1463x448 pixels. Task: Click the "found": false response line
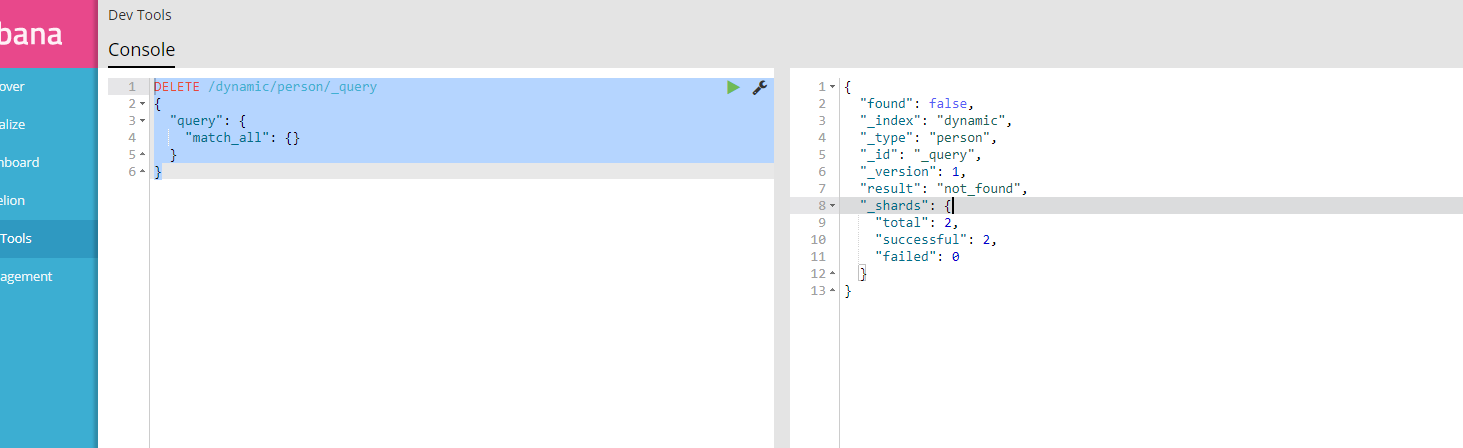(917, 104)
